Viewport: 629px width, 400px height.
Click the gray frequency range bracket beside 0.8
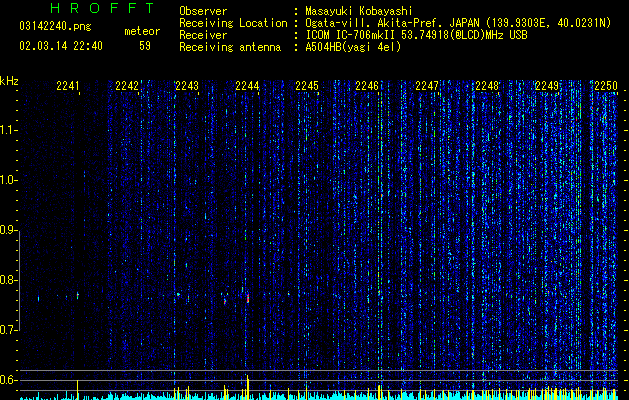(19, 280)
